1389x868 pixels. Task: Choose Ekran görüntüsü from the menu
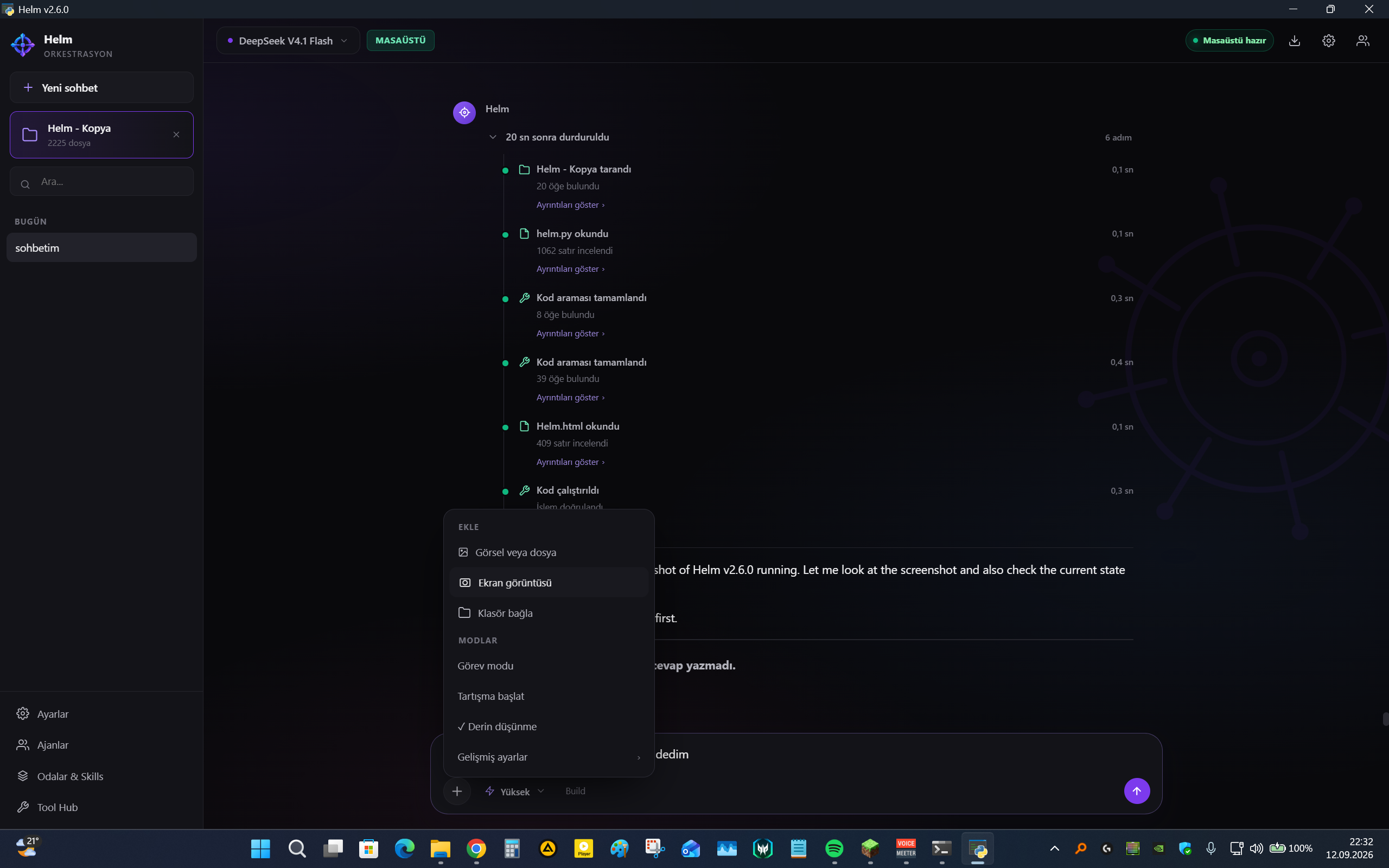coord(549,583)
